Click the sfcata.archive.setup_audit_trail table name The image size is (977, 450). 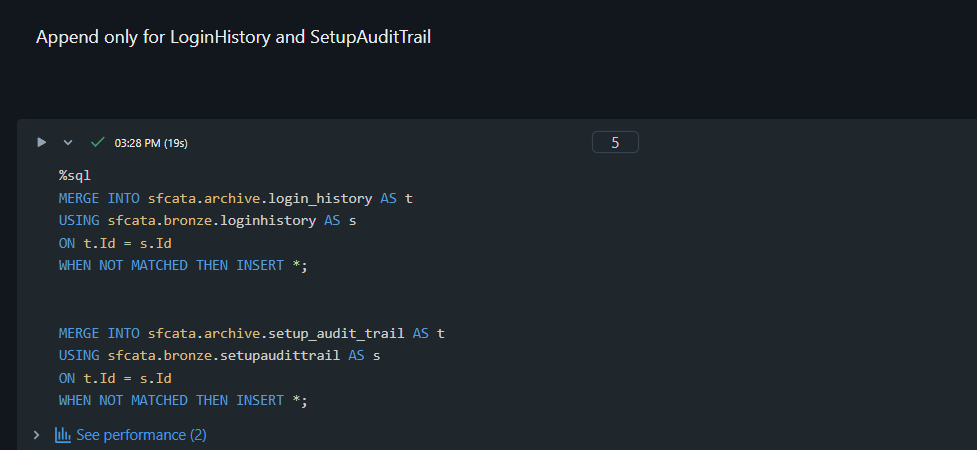[276, 333]
